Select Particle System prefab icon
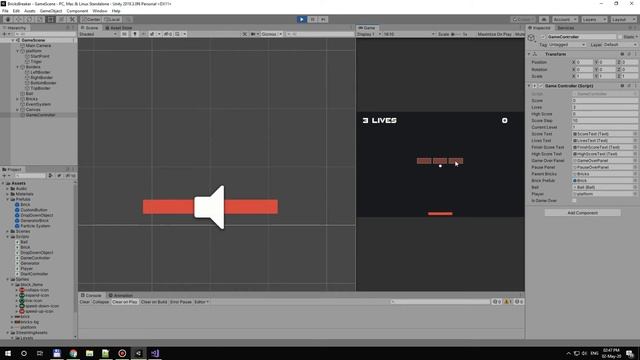Image resolution: width=640 pixels, height=360 pixels. coord(17,226)
